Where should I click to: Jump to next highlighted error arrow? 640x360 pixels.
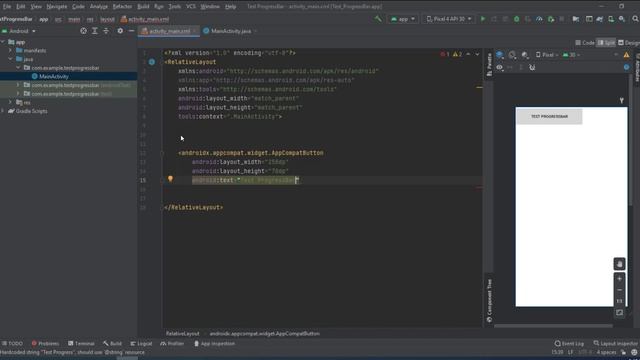coord(477,54)
